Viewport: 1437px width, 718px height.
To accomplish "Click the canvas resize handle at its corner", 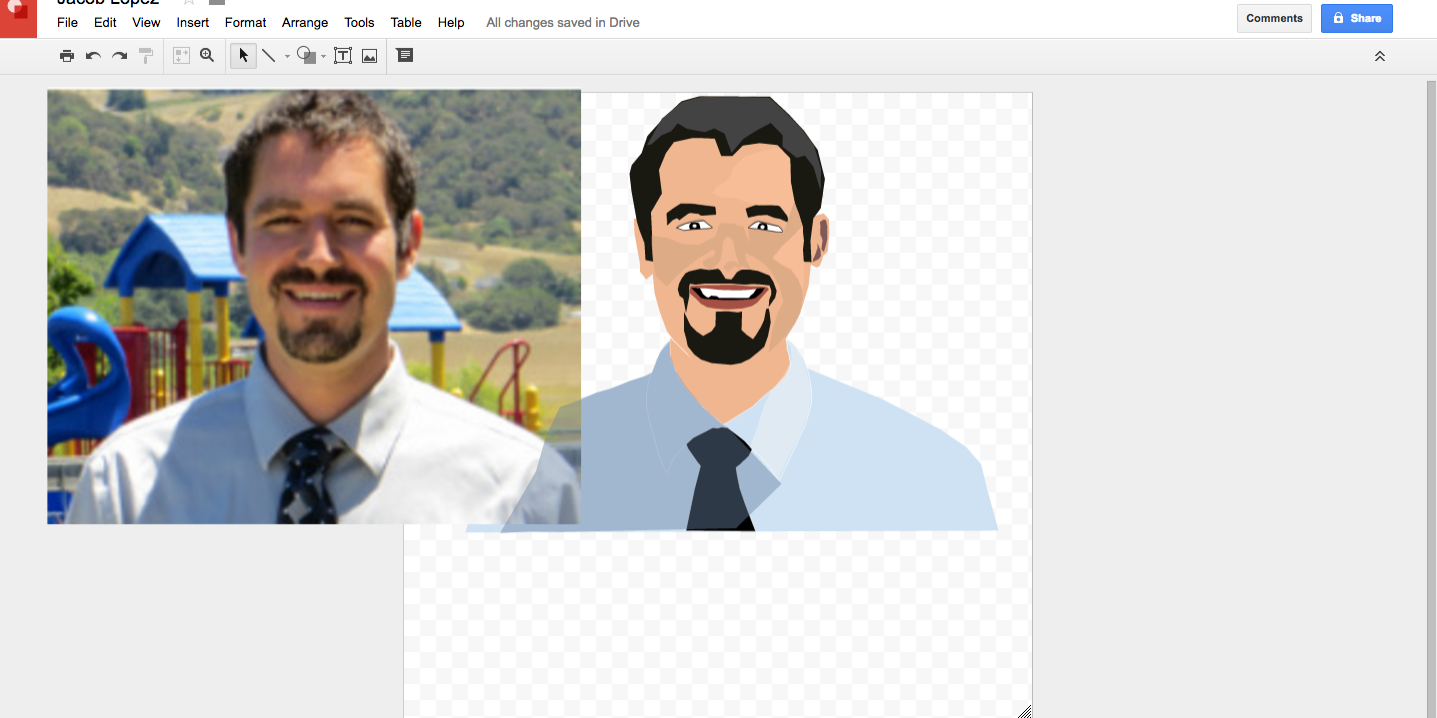I will click(1024, 710).
